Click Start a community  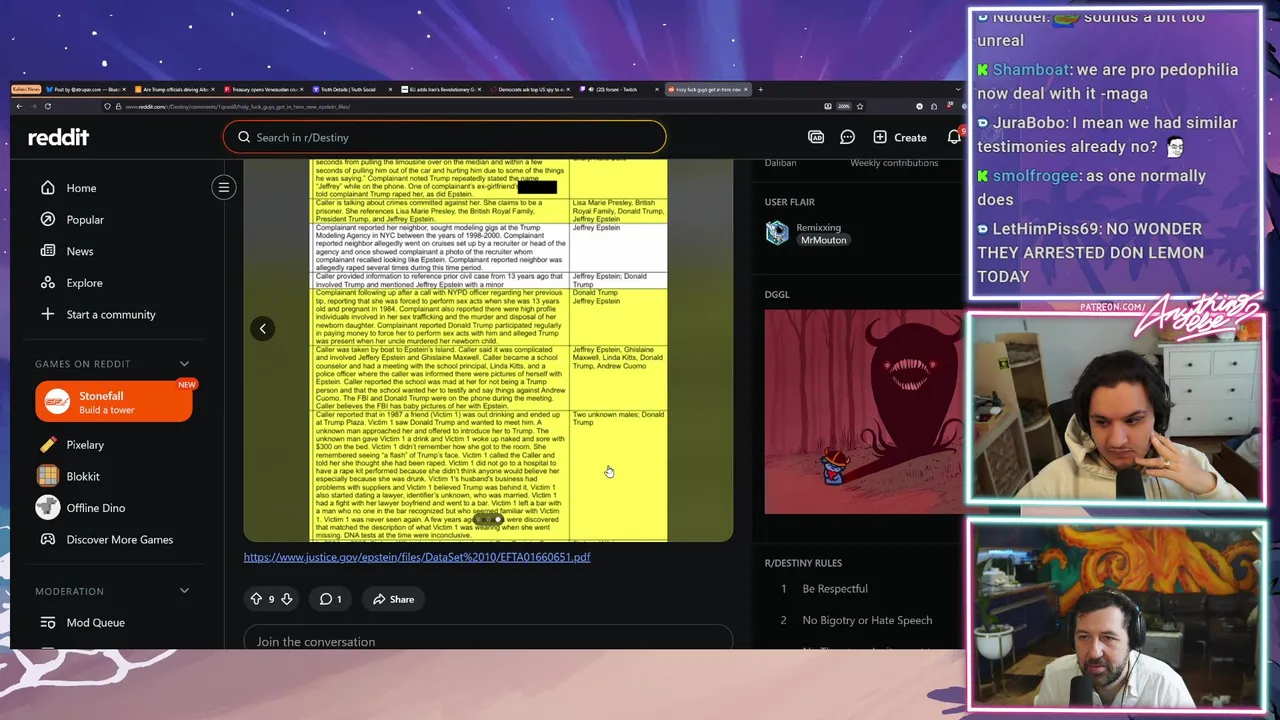coord(113,314)
